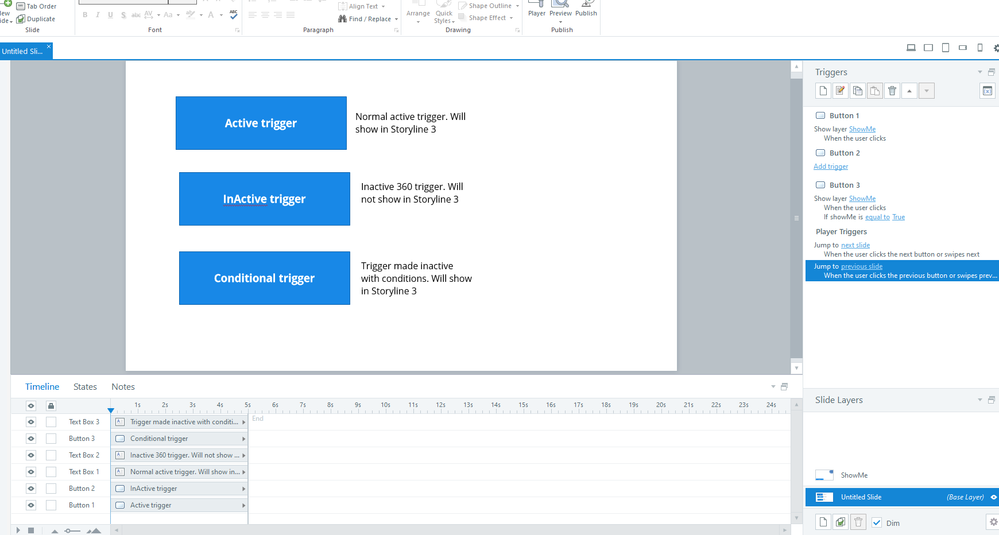Select Untitled Slide base layer
The height and width of the screenshot is (535, 999).
(901, 497)
